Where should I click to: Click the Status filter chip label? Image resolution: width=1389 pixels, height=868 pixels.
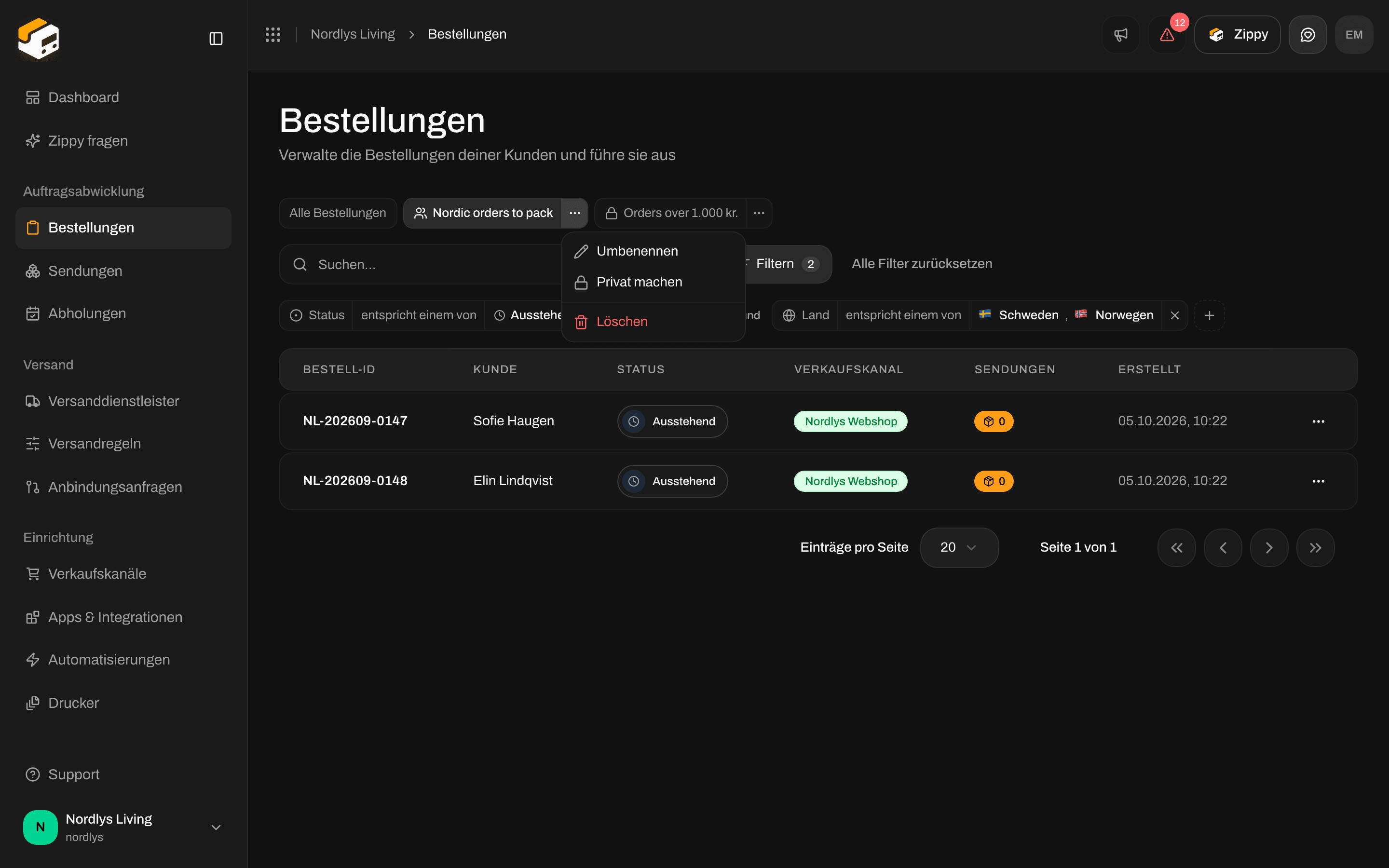316,315
